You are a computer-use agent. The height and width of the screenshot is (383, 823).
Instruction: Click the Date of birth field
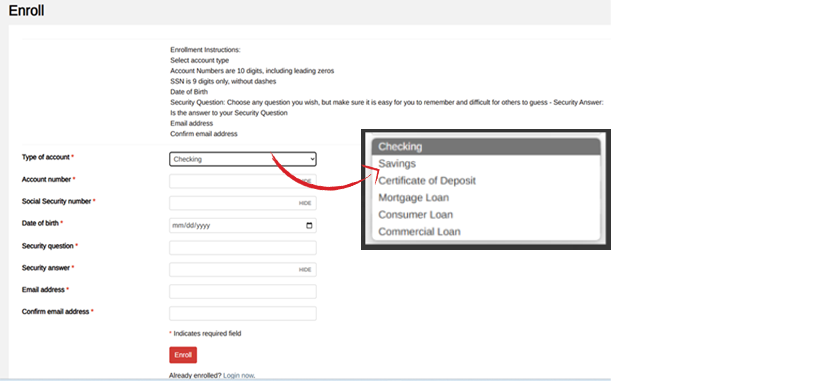pos(242,226)
